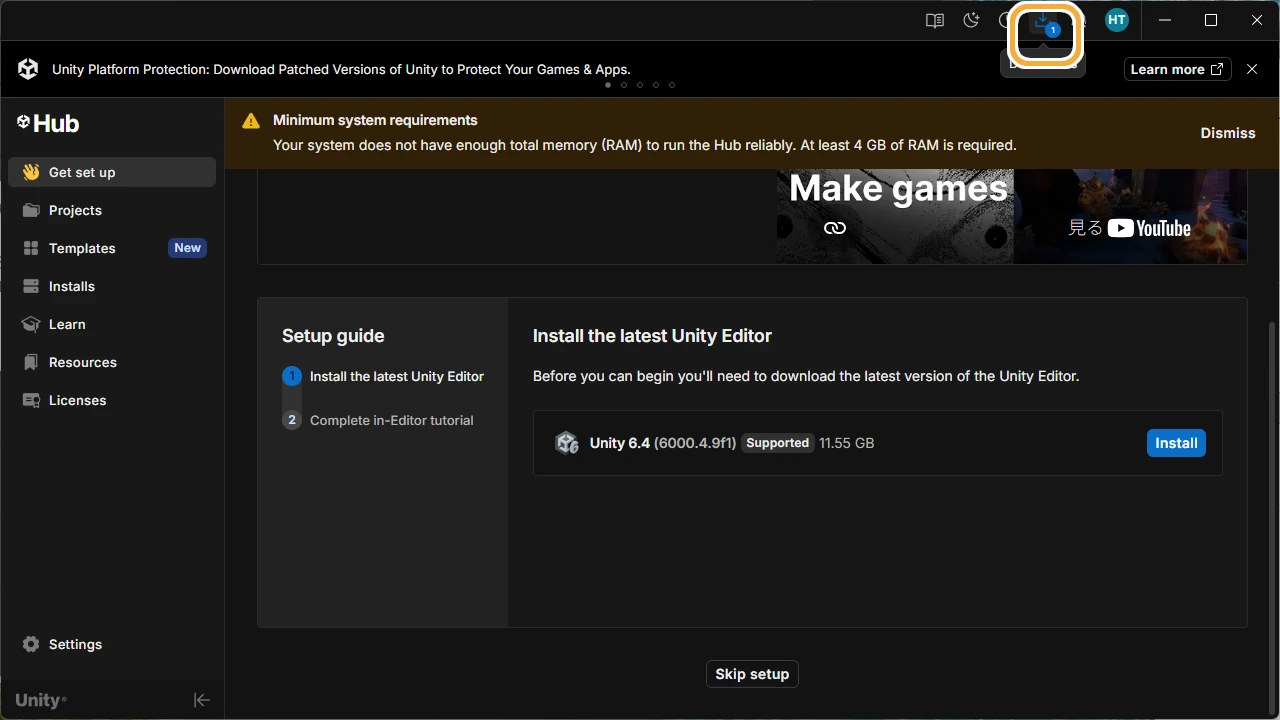Toggle the dark mode moon icon
Image resolution: width=1280 pixels, height=720 pixels.
coord(971,20)
